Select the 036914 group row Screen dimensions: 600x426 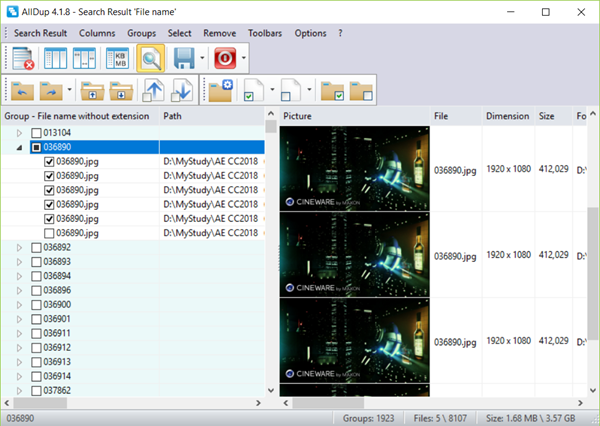tap(133, 377)
